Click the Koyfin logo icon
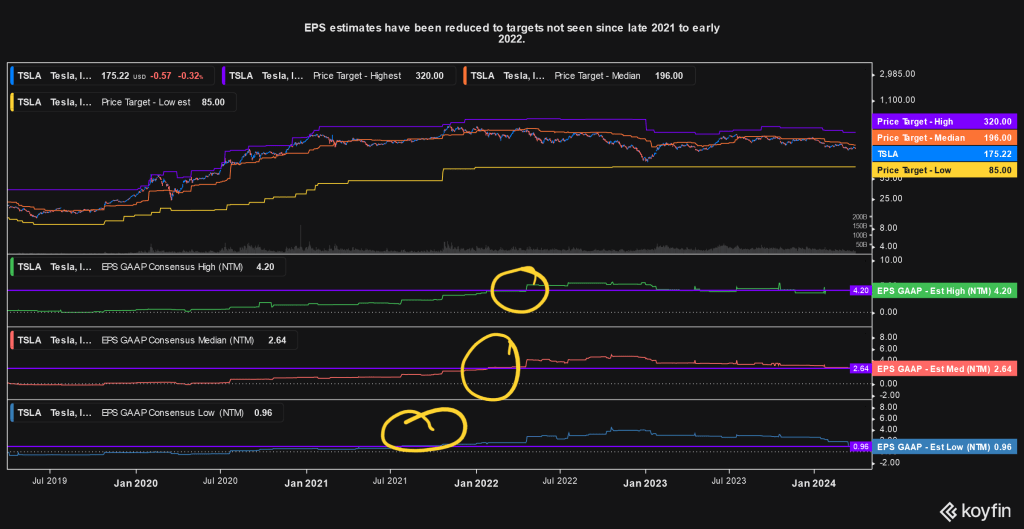Screen dimensions: 1024x529 [945, 510]
